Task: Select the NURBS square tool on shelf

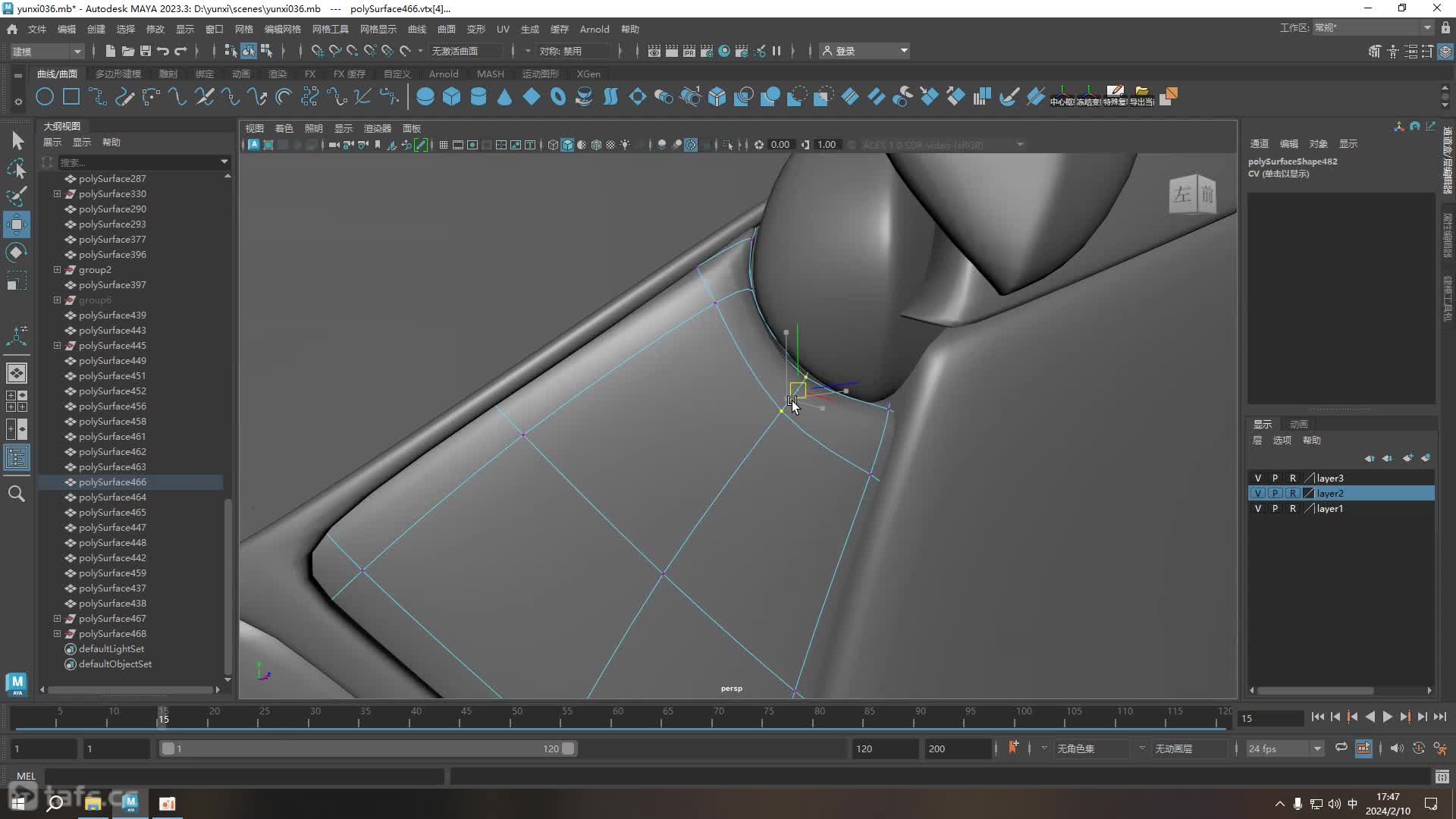Action: [x=71, y=97]
